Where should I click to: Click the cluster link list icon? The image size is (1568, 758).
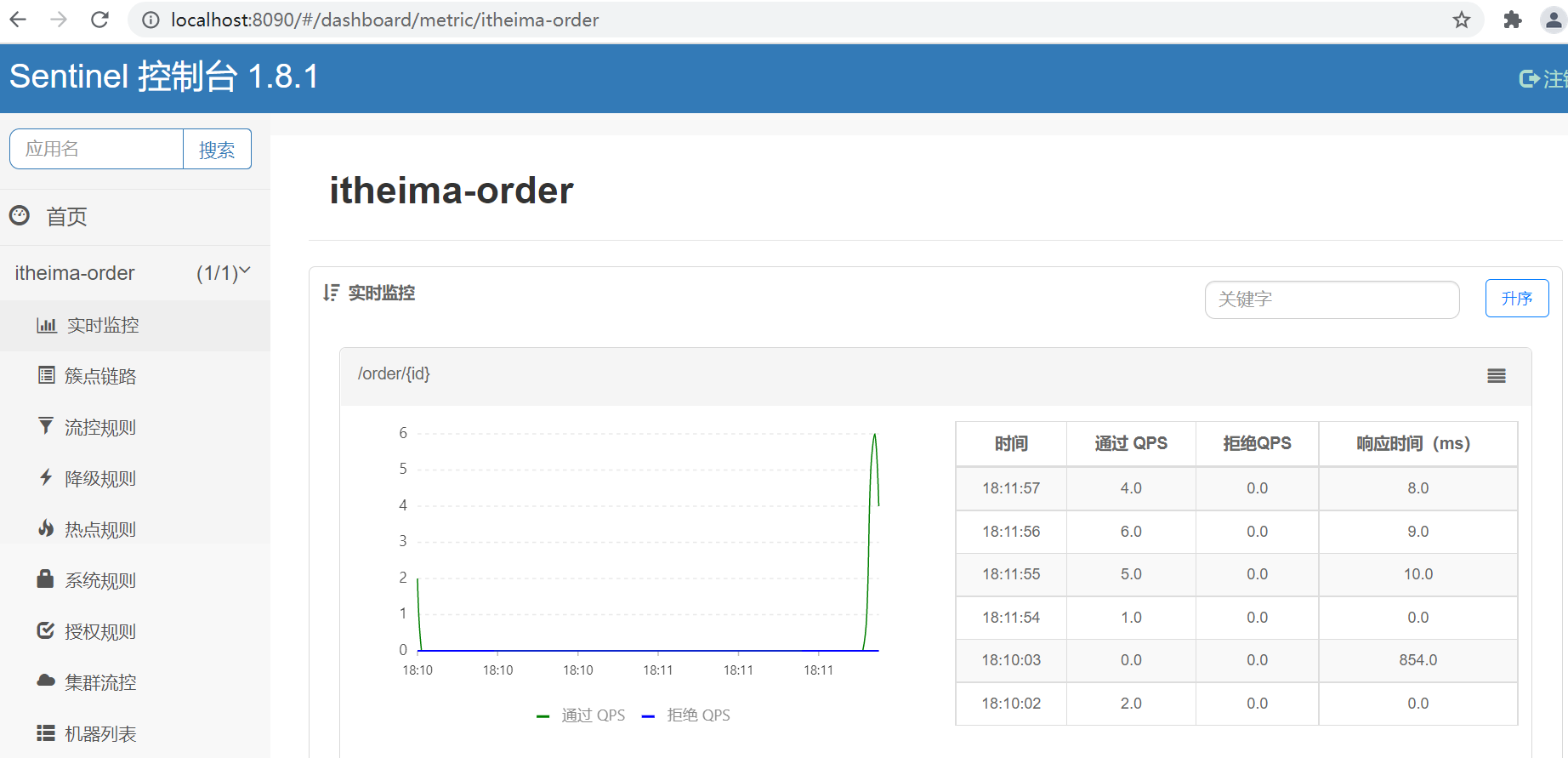[46, 375]
